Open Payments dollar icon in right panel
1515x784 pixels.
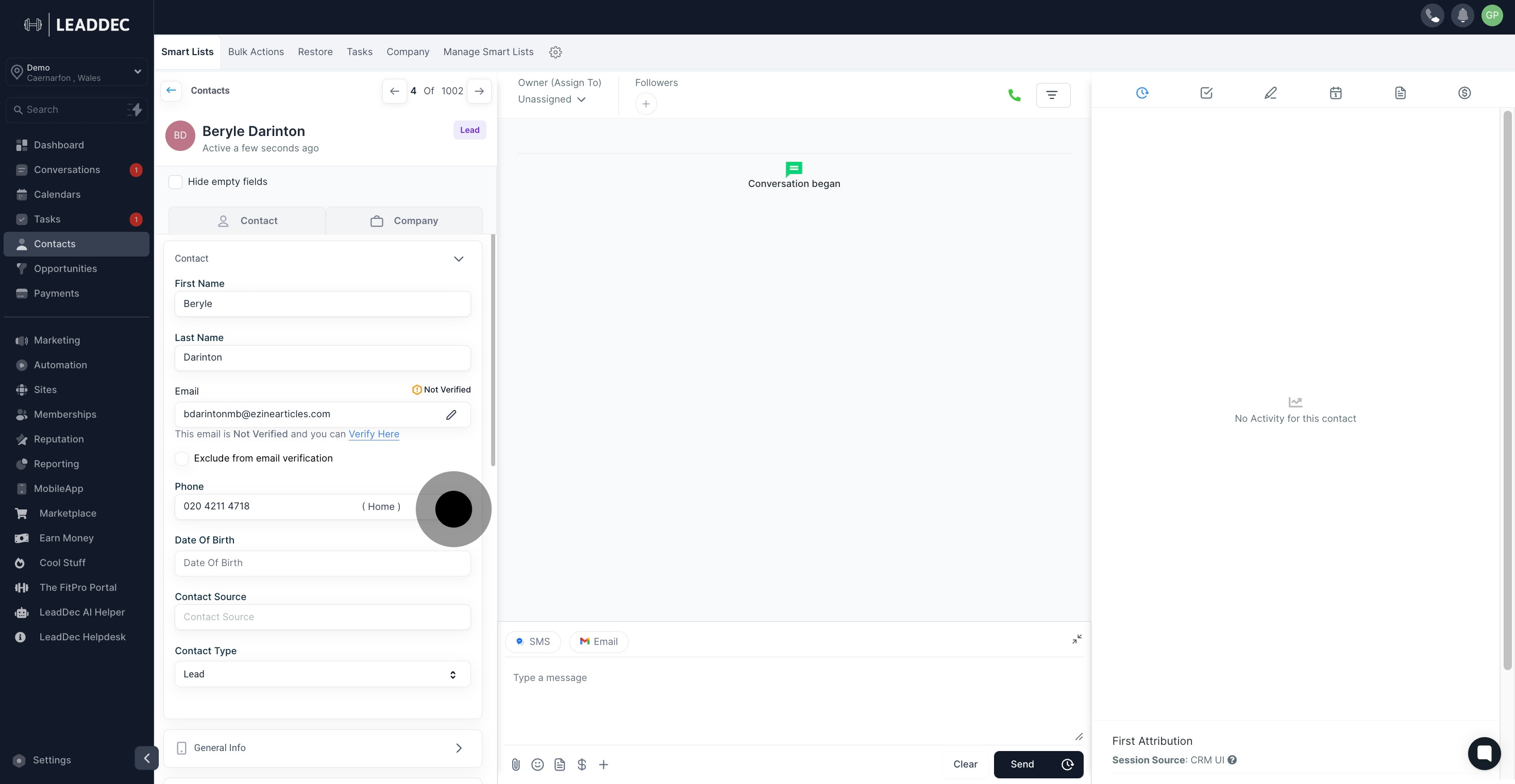(x=1464, y=93)
